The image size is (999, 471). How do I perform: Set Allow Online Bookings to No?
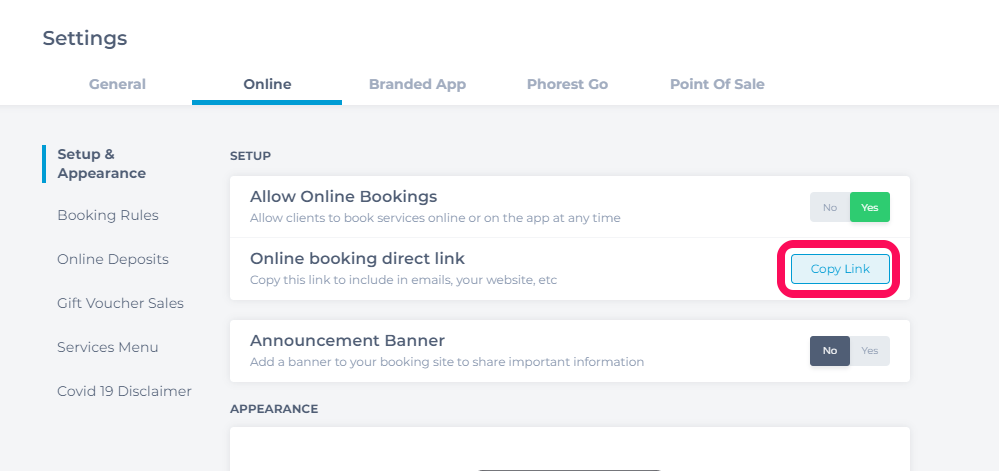tap(830, 207)
